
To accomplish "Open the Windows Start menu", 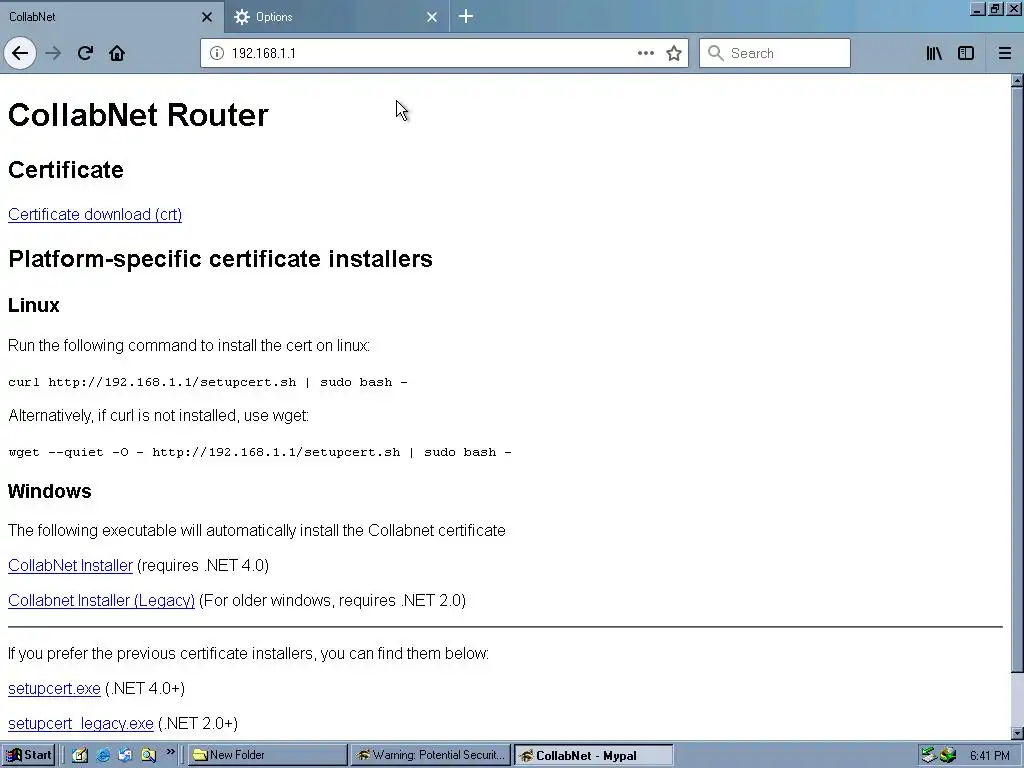I will [x=28, y=755].
